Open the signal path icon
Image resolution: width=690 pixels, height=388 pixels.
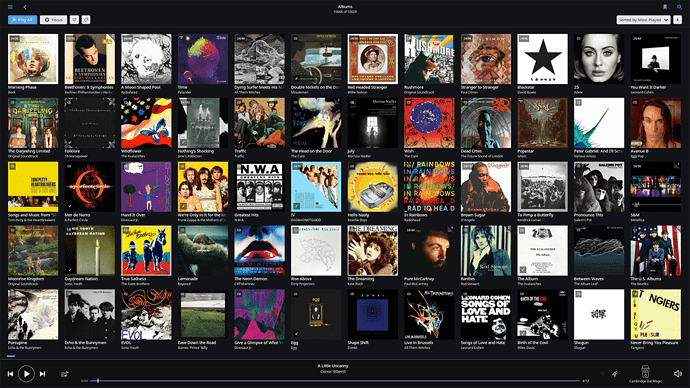coord(615,373)
